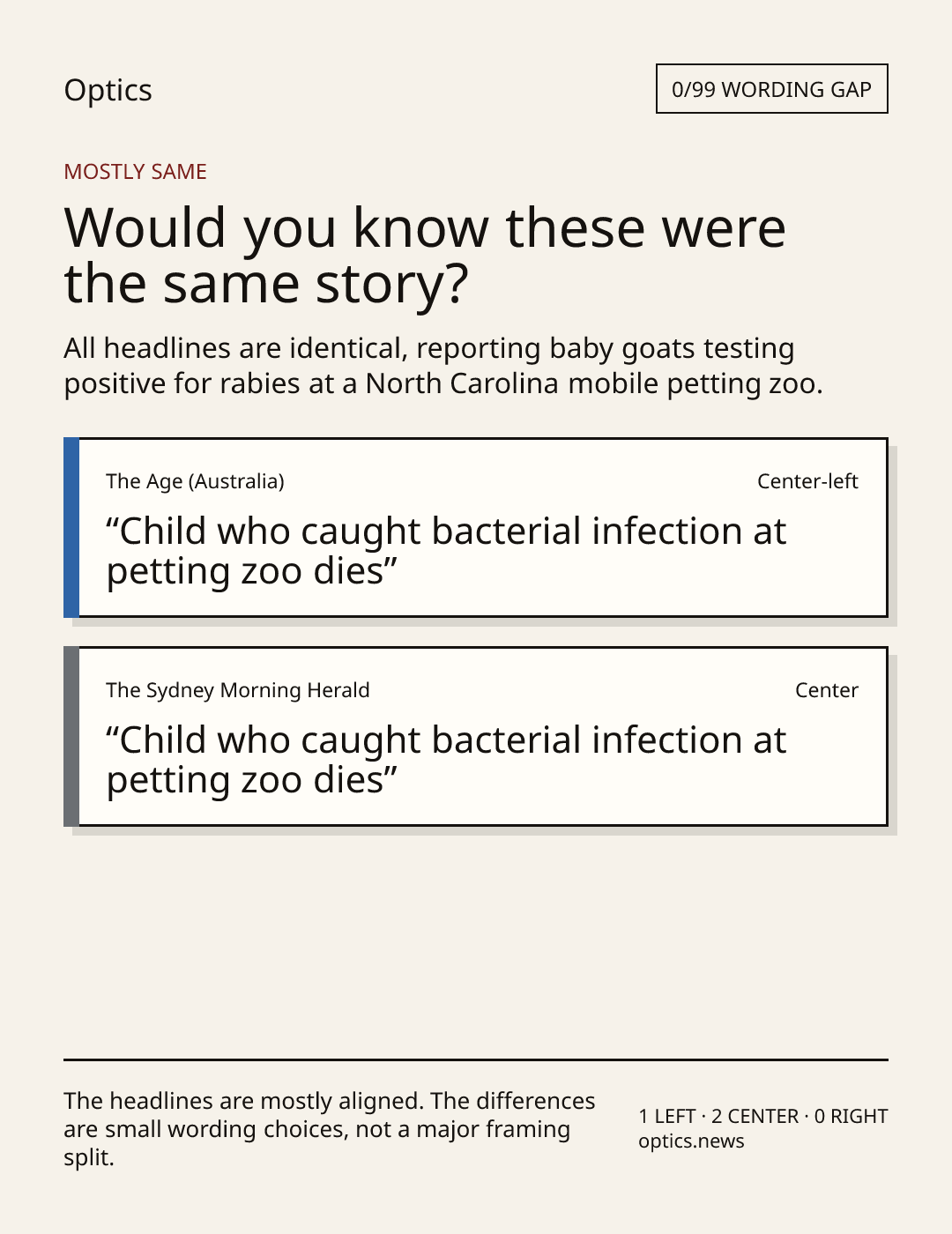Screen dimensions: 952x1234
Task: Click The Age's bacterial infection headline text
Action: 446,551
